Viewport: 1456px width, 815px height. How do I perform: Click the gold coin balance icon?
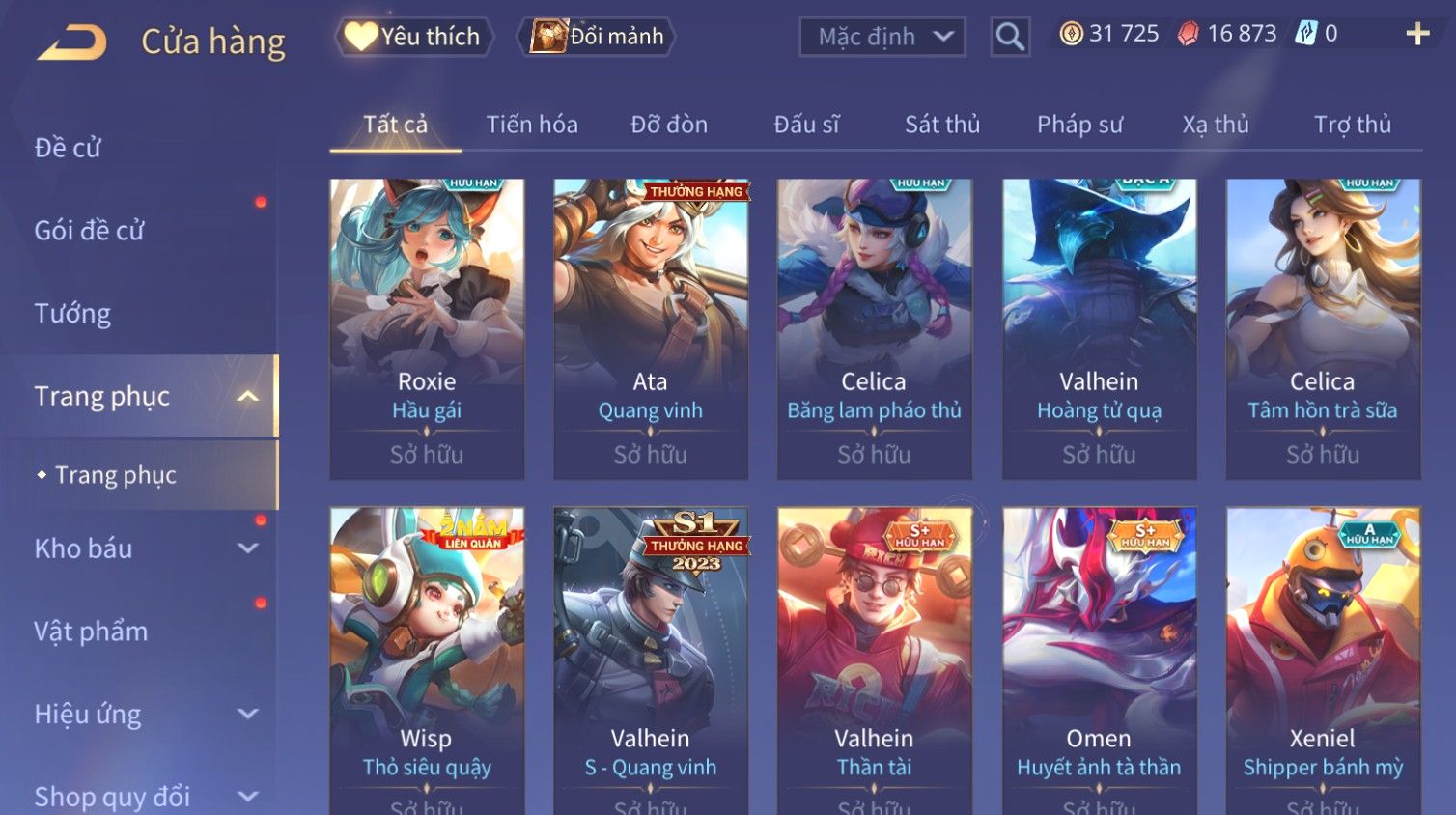(1071, 34)
